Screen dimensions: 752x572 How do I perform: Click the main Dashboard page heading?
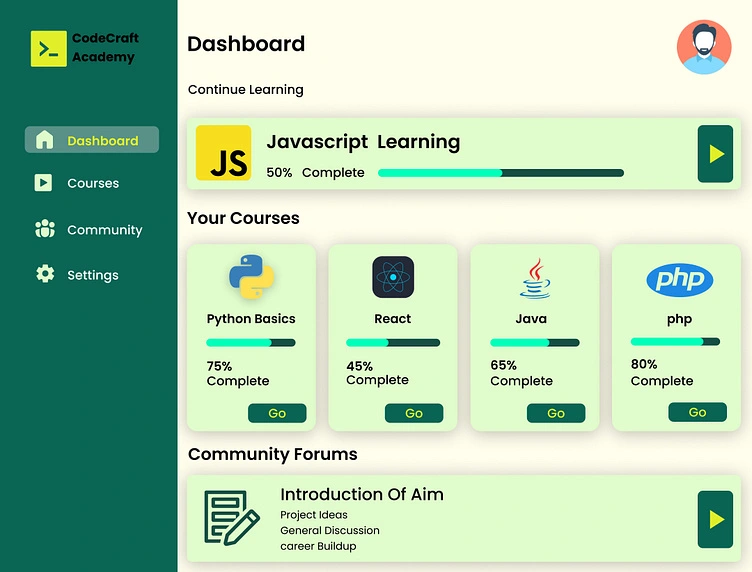(x=246, y=44)
